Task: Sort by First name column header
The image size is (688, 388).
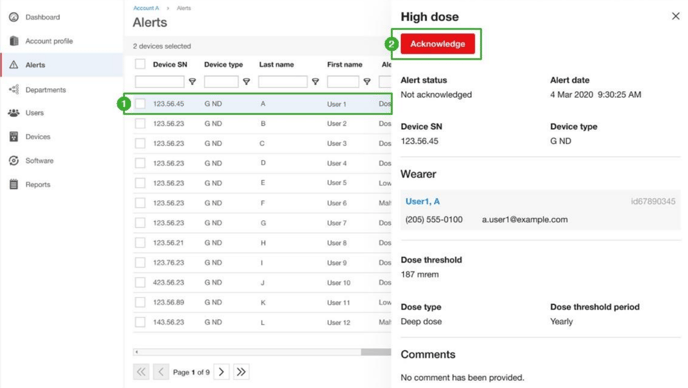Action: [x=345, y=65]
